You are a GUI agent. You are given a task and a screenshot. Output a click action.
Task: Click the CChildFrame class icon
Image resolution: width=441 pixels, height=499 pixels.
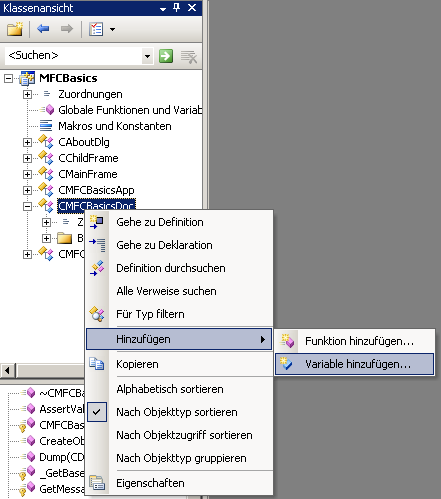(x=46, y=158)
